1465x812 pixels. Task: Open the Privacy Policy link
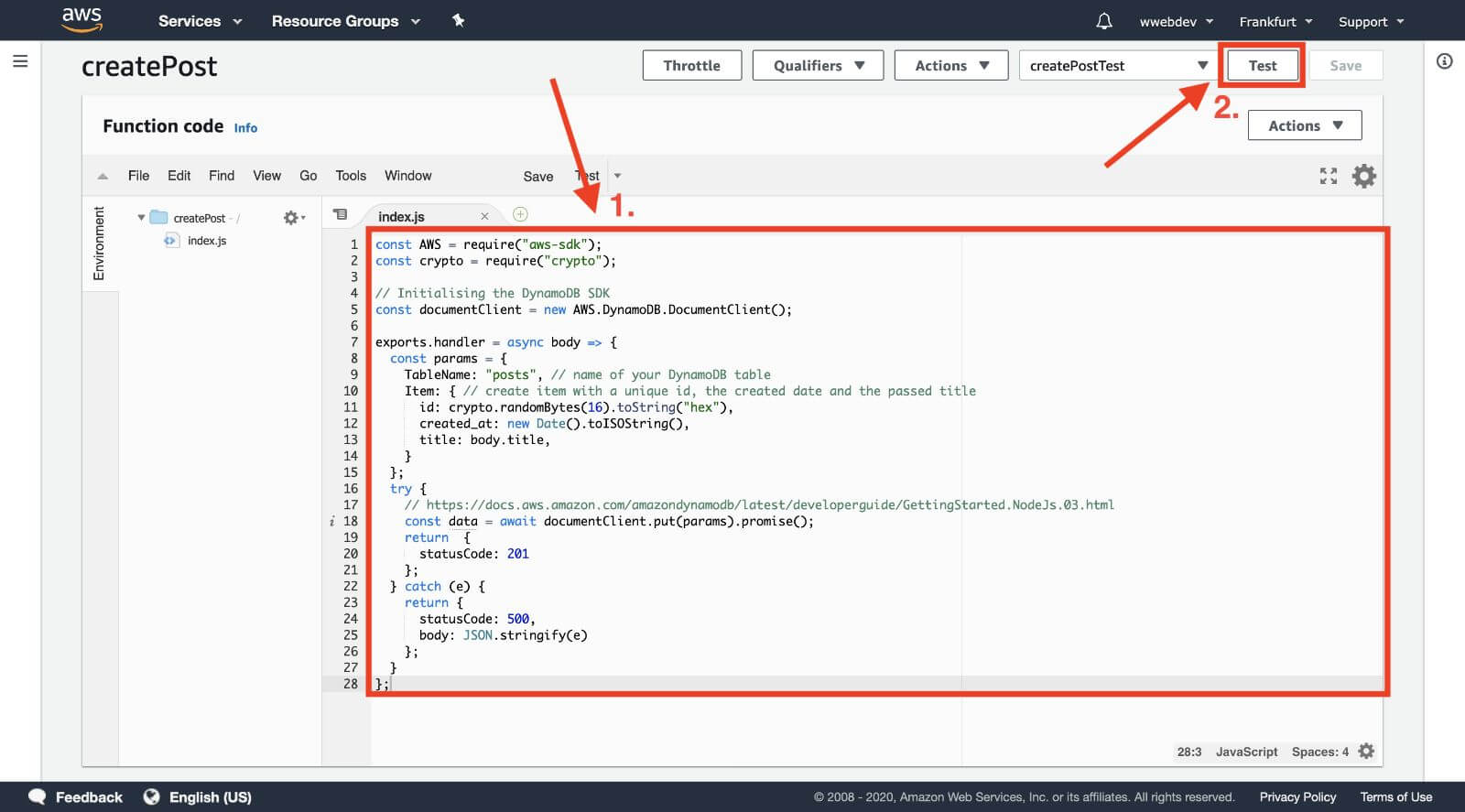coord(1297,796)
